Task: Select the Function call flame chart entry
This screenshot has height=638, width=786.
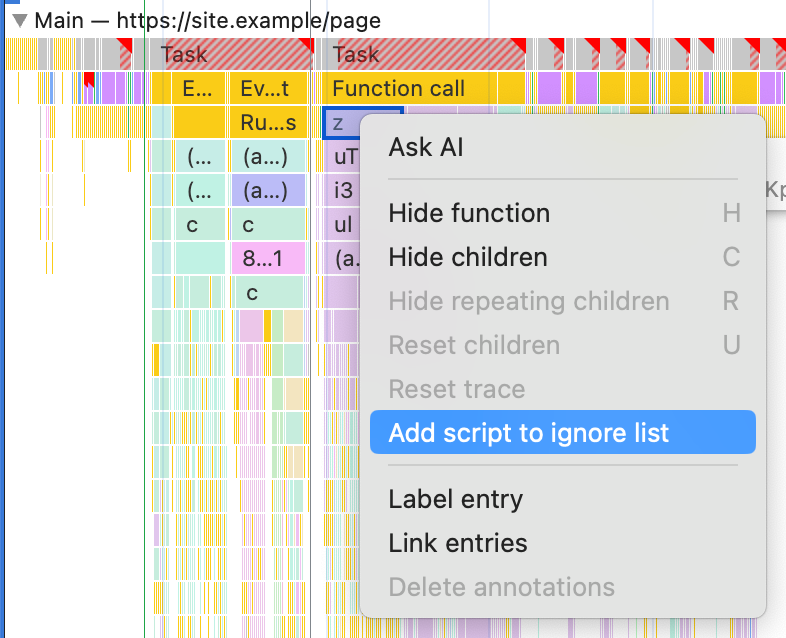Action: pyautogui.click(x=398, y=89)
